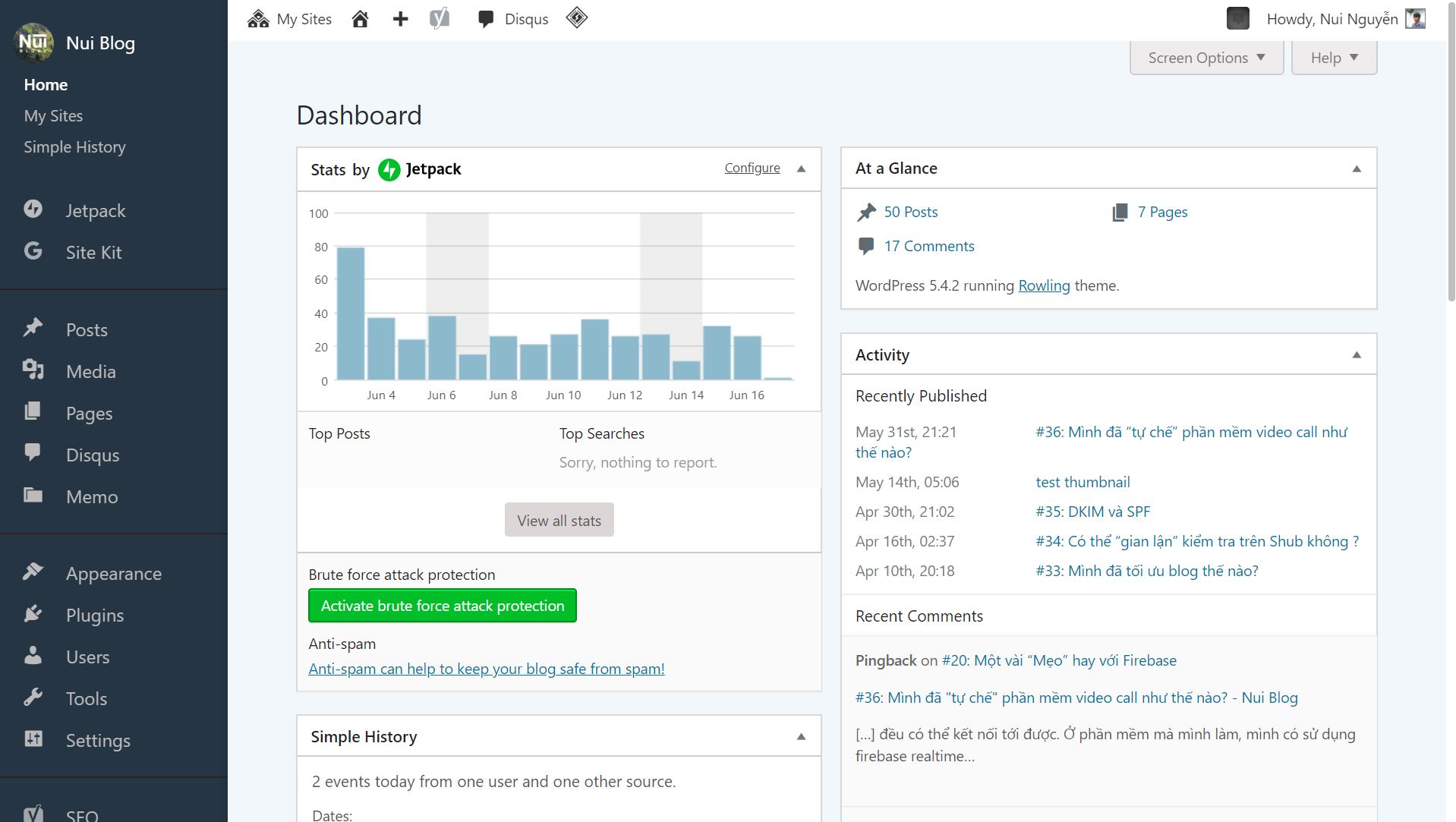Open the Appearance menu label
Screen dimensions: 1456x822
(x=114, y=573)
